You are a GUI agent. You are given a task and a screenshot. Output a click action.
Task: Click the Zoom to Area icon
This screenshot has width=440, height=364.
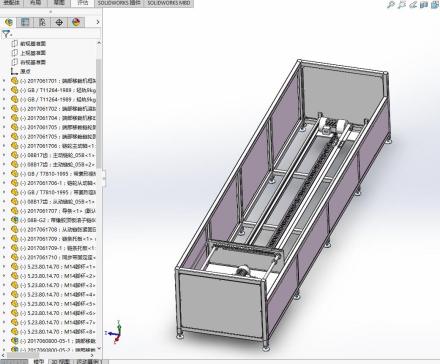point(402,5)
